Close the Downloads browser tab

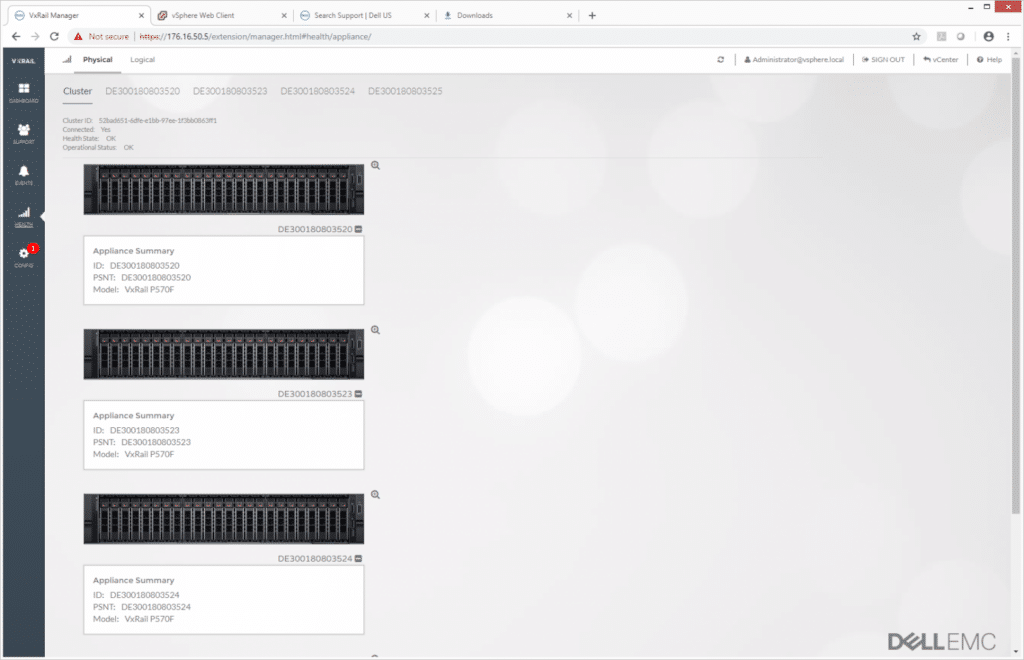(x=569, y=15)
